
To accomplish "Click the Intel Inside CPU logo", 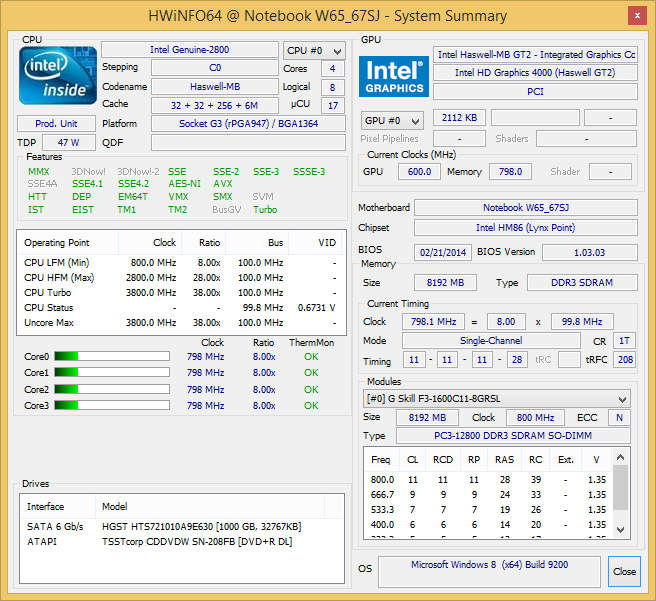I will click(58, 76).
